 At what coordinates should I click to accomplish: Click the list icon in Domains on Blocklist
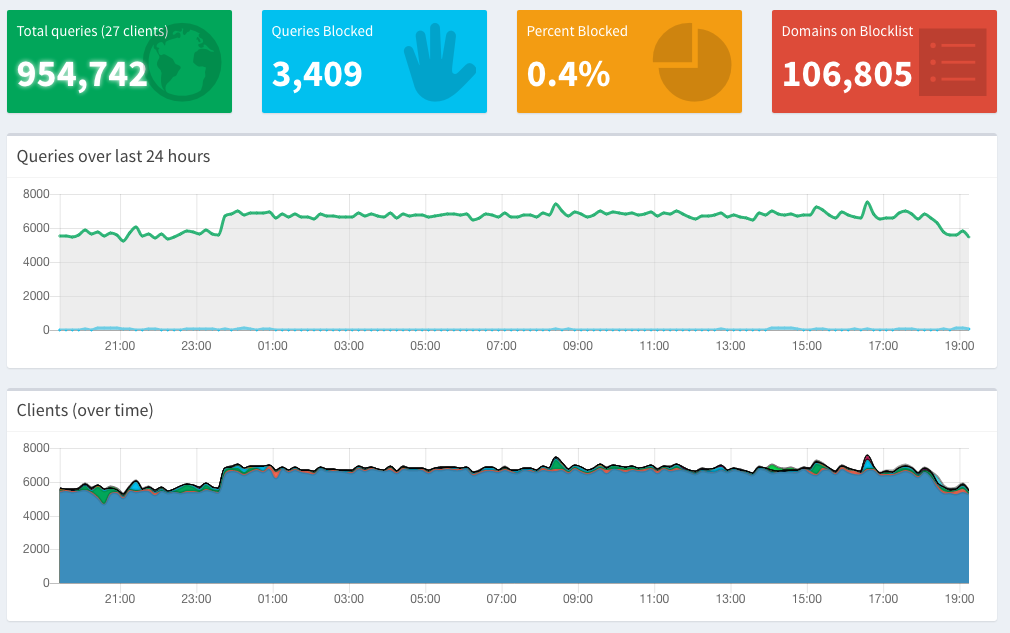click(953, 62)
